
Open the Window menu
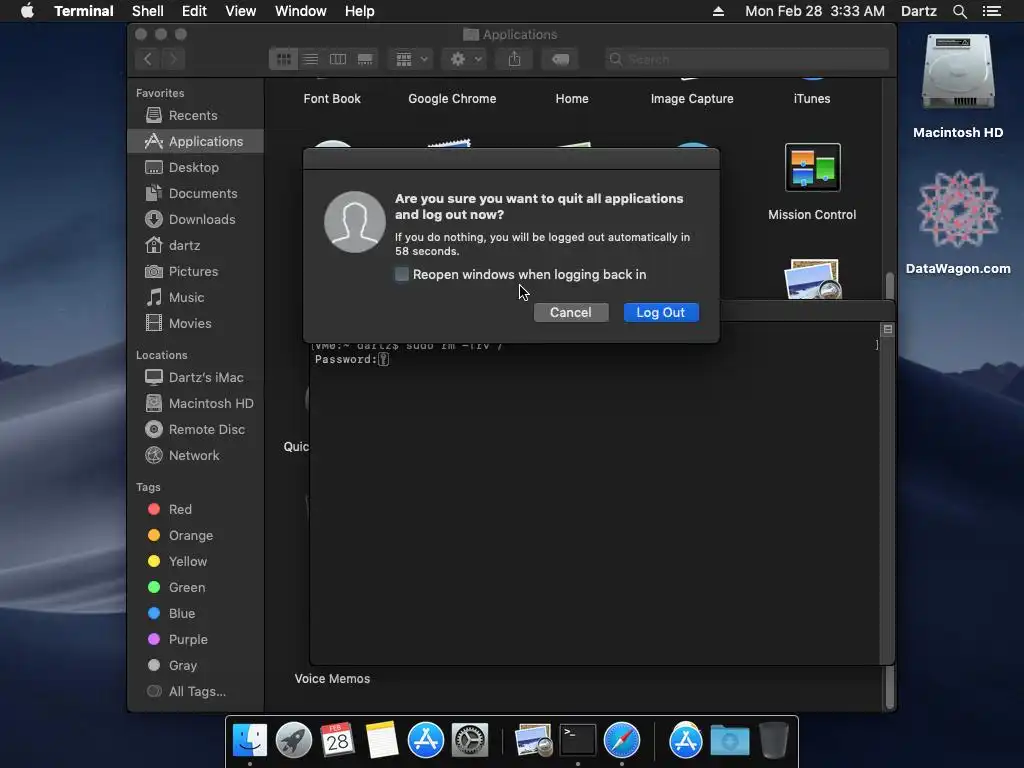(x=300, y=11)
